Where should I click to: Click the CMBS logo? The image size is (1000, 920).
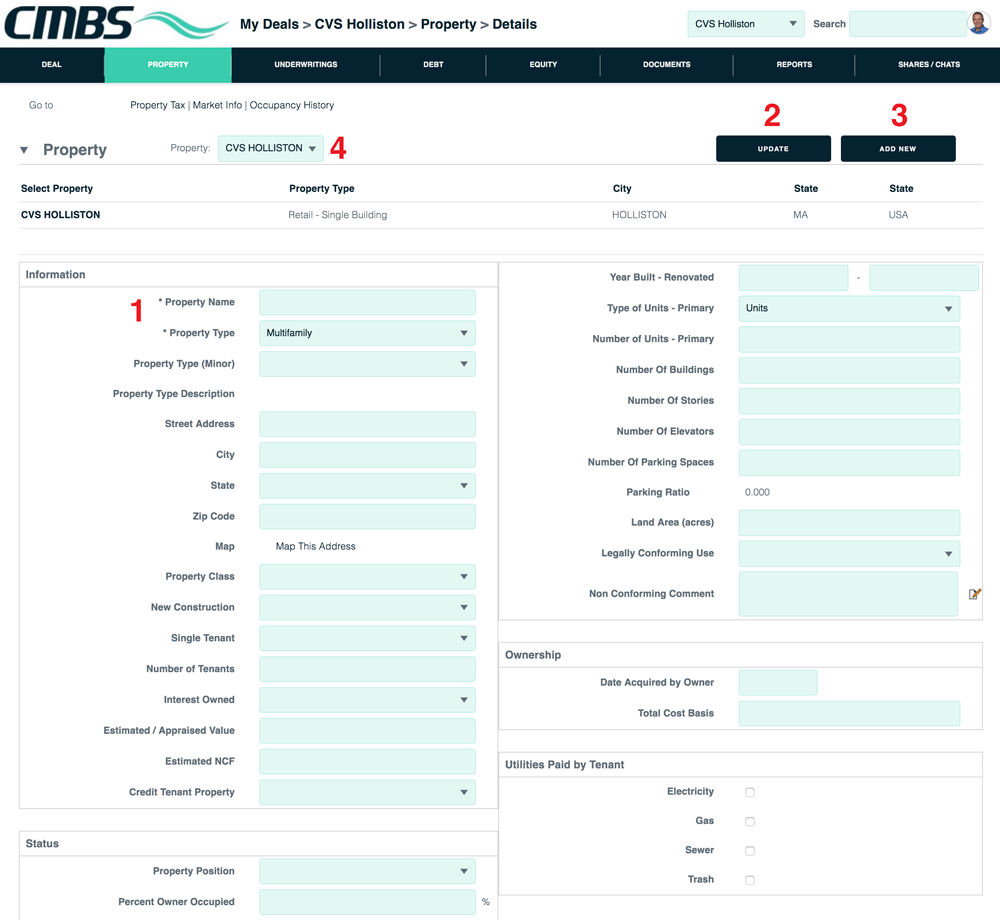(115, 24)
